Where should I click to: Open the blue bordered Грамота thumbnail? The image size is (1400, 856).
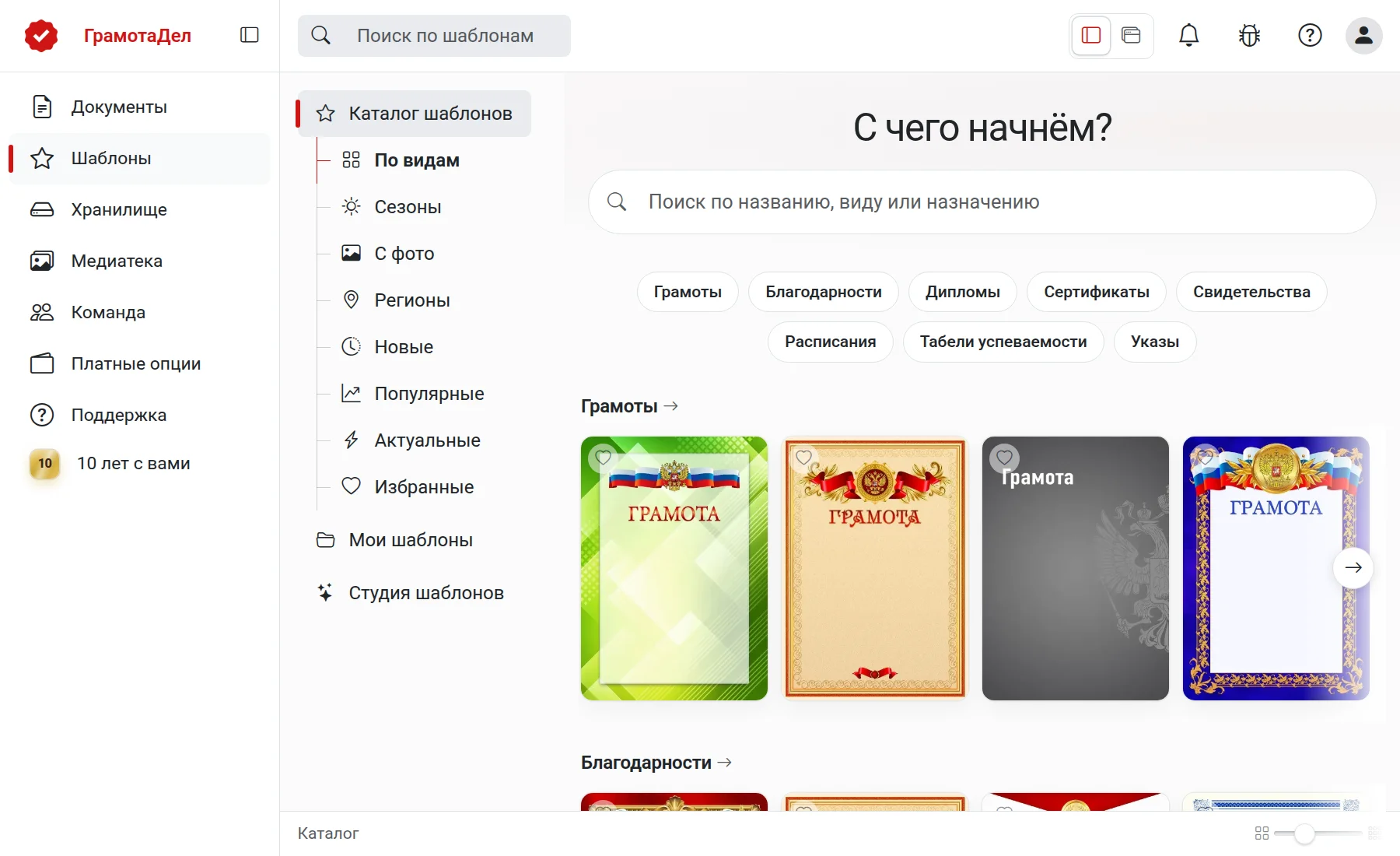tap(1276, 568)
